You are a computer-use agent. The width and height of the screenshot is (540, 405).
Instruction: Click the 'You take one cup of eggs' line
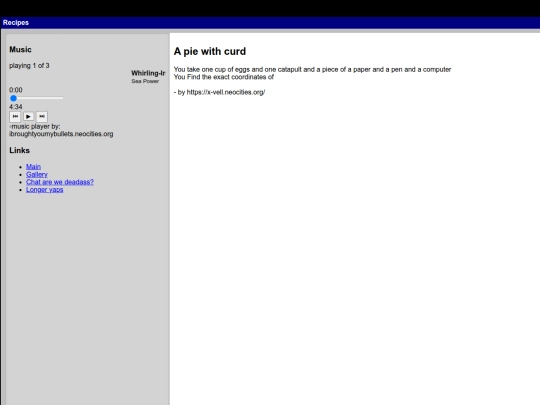[312, 70]
